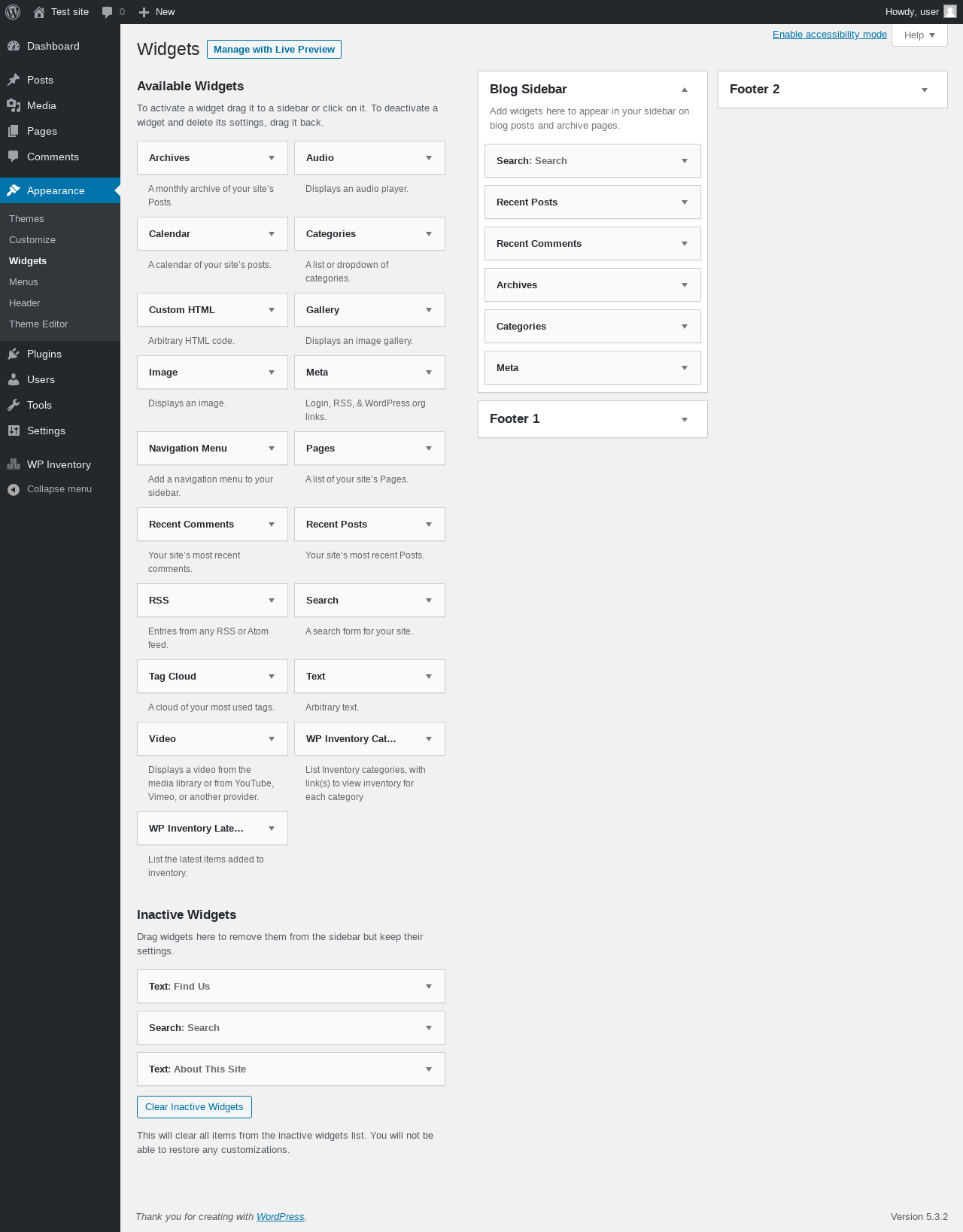The height and width of the screenshot is (1232, 963).
Task: Collapse the Blog Sidebar panel
Action: [685, 90]
